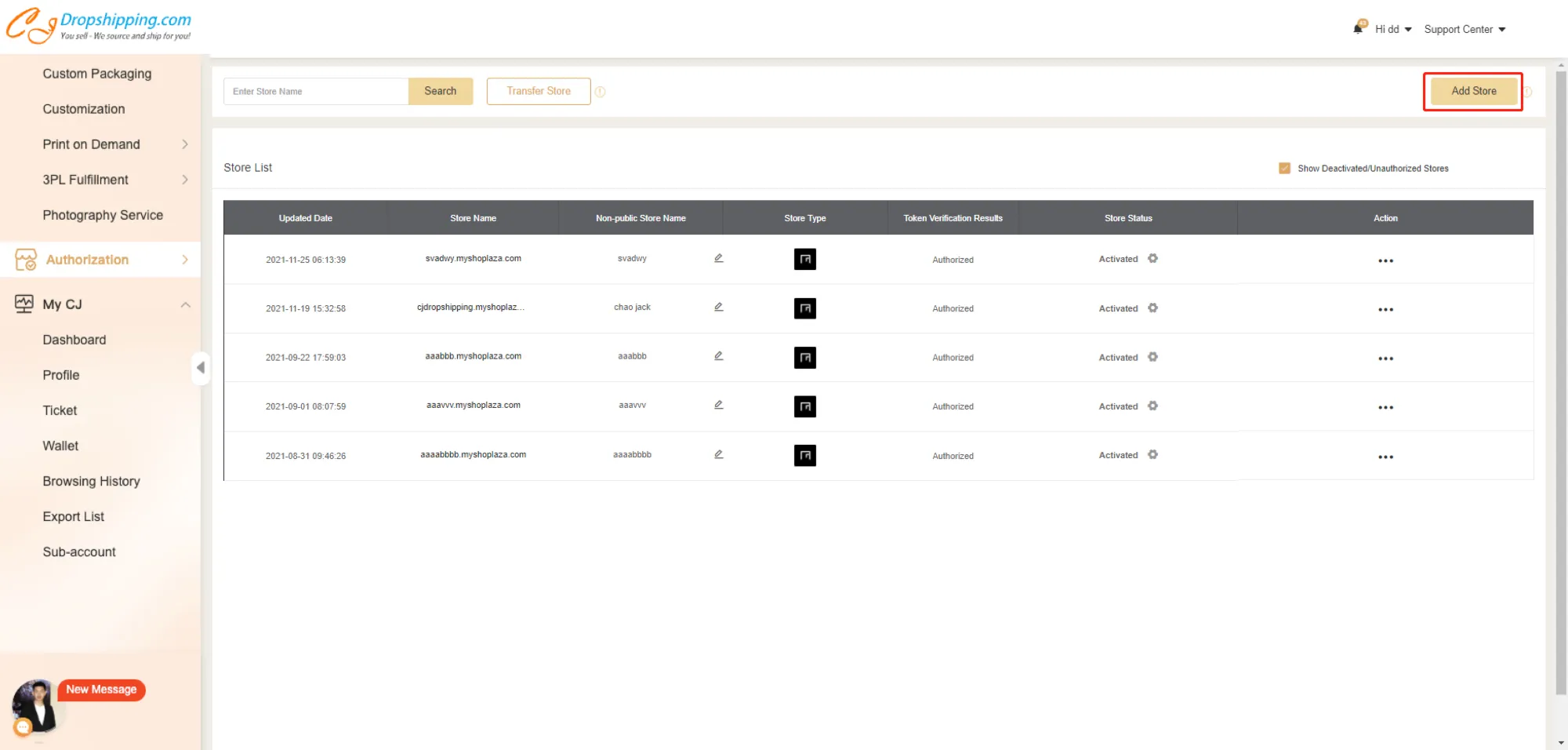
Task: Click the Transfer Store button
Action: click(x=539, y=91)
